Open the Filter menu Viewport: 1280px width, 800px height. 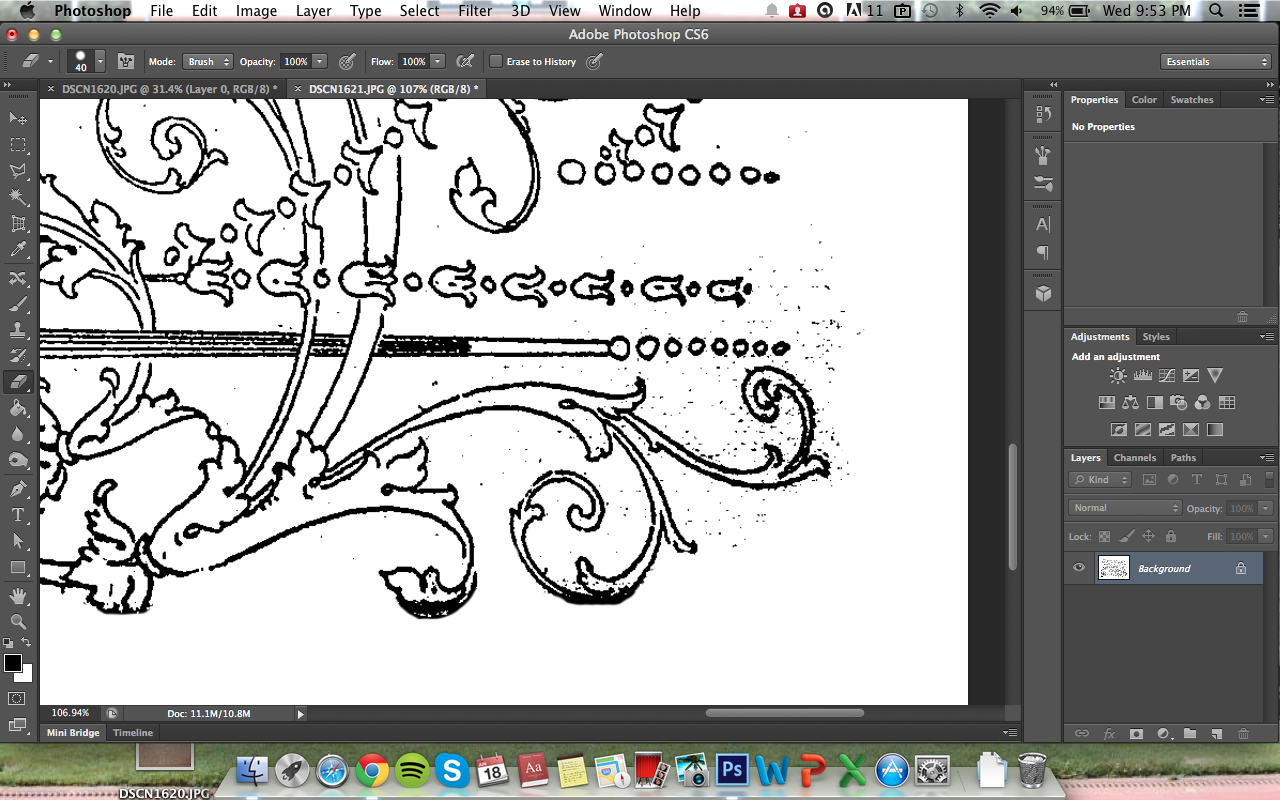pyautogui.click(x=475, y=11)
